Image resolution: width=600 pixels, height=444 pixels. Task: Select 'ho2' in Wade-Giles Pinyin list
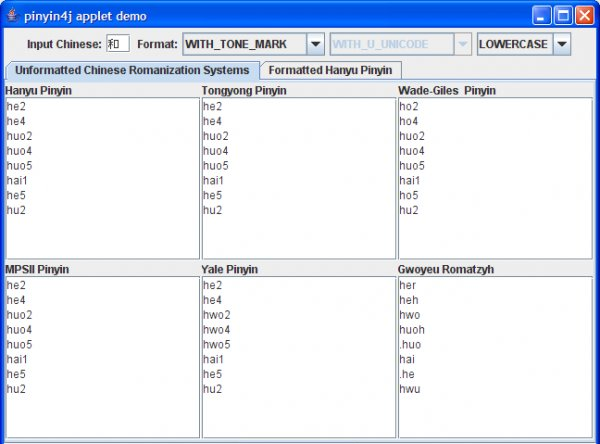coord(409,106)
